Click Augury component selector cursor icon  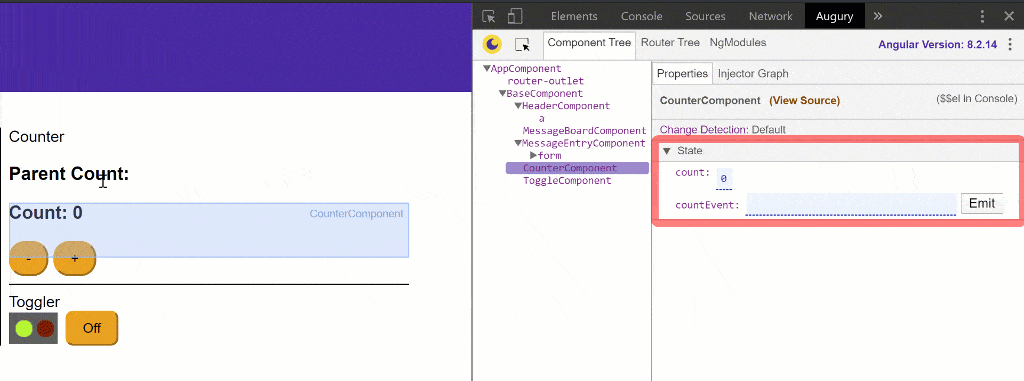tap(522, 44)
